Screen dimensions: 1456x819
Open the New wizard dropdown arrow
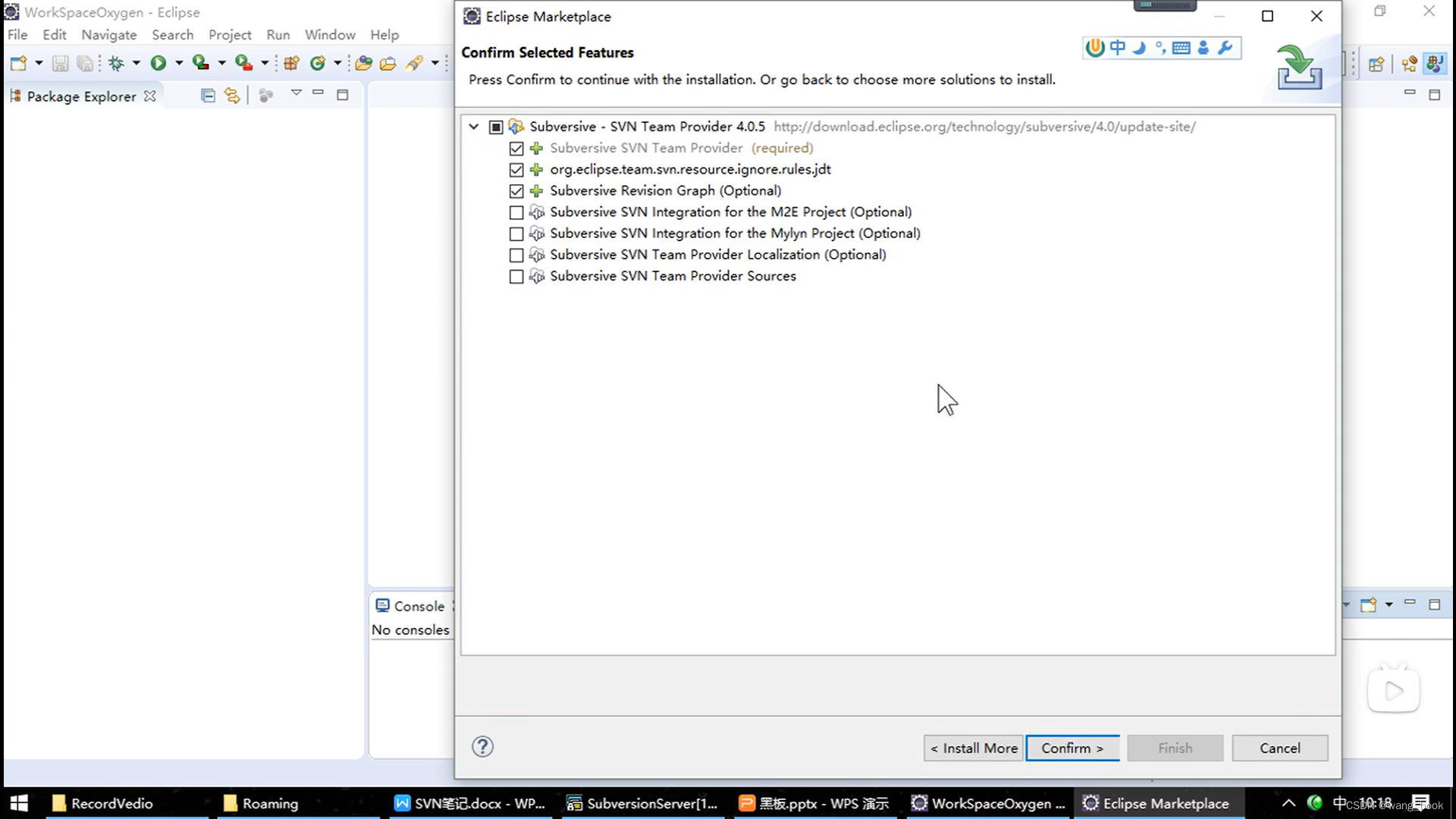pos(39,64)
